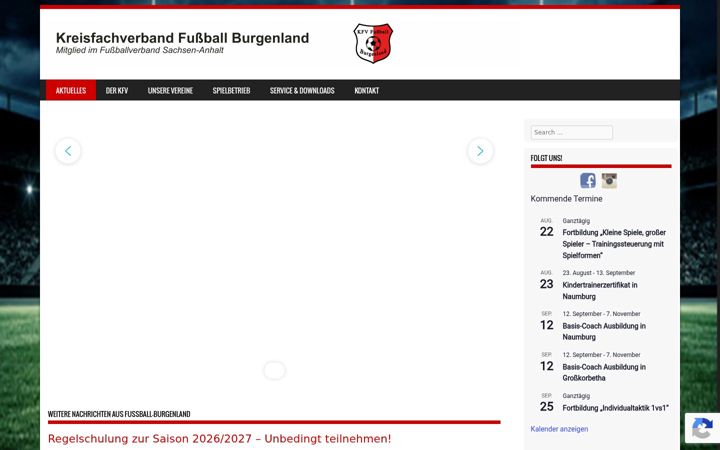Screen dimensions: 720x450
Task: Click the Aug 22 date badge
Action: [x=546, y=228]
